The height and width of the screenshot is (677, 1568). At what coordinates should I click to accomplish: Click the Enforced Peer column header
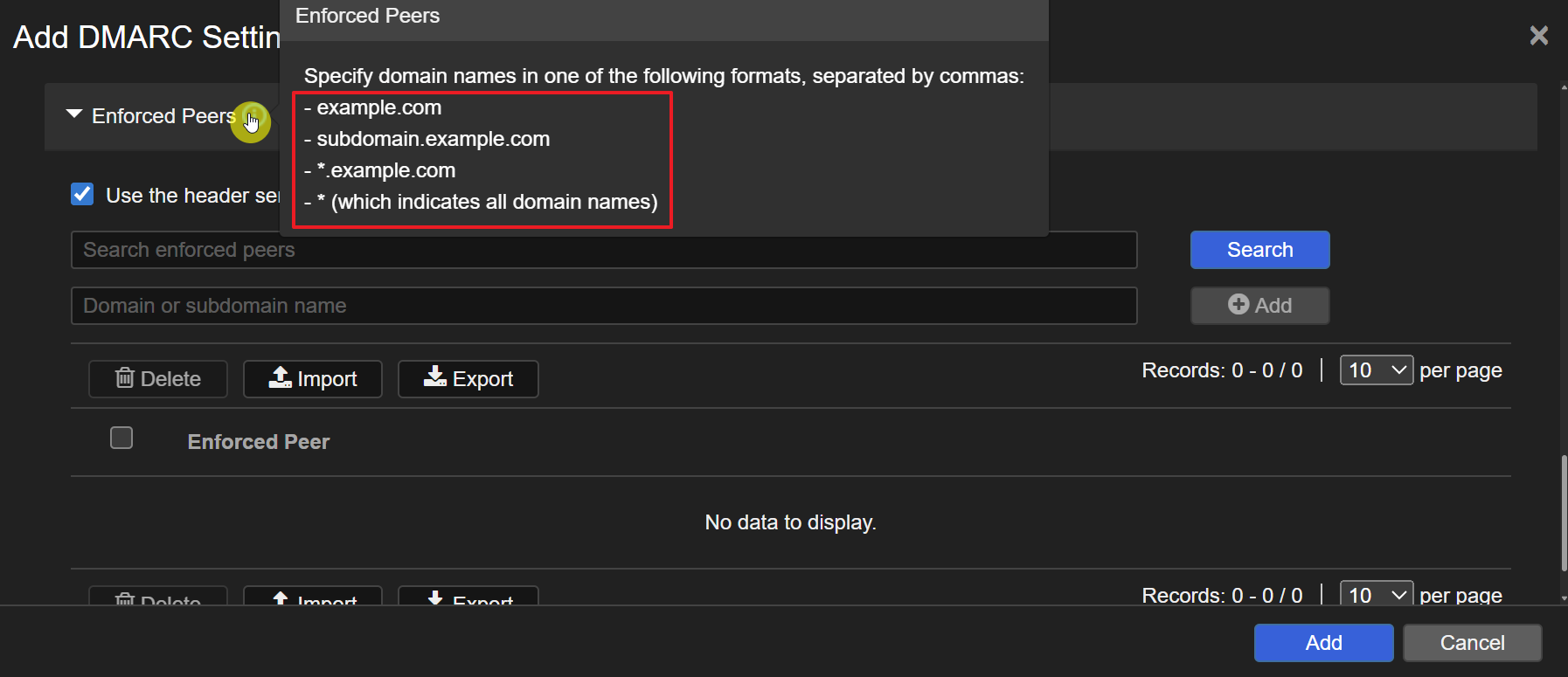259,442
